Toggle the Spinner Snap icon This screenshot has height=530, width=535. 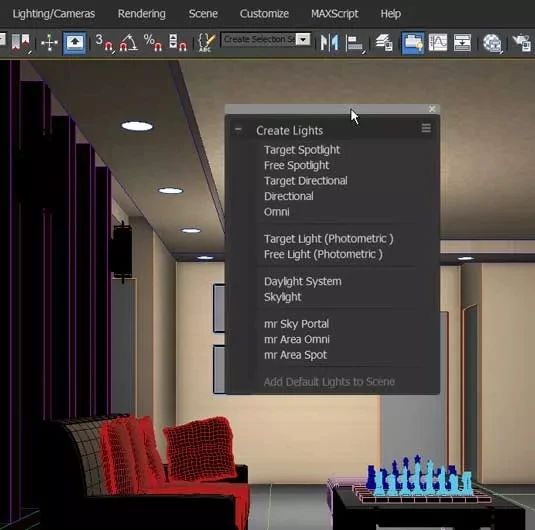pos(178,43)
